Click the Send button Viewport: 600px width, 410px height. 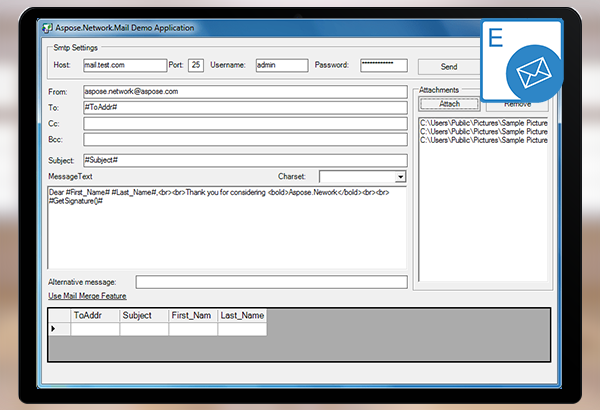click(x=448, y=67)
